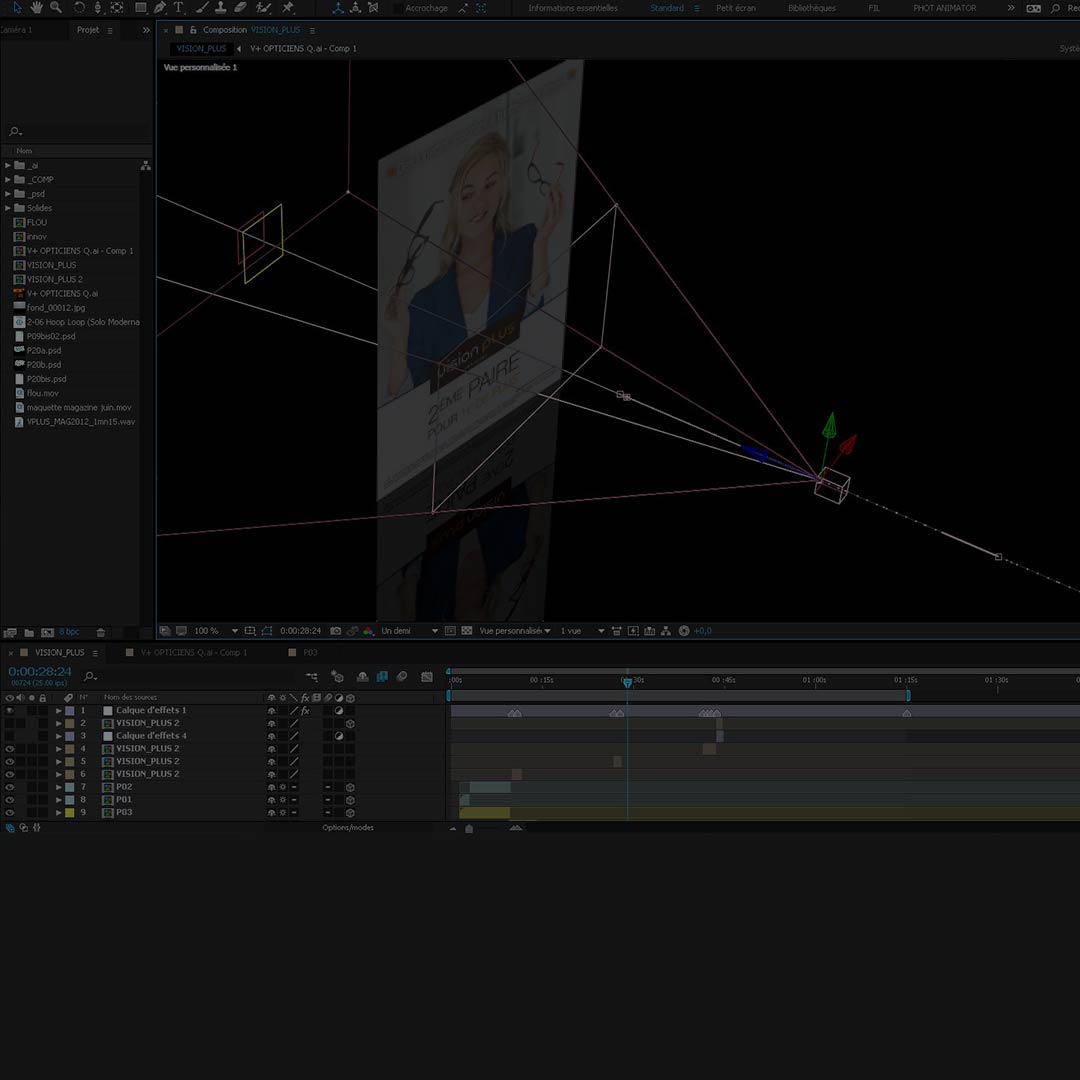Open the P03 timeline tab

tap(310, 652)
